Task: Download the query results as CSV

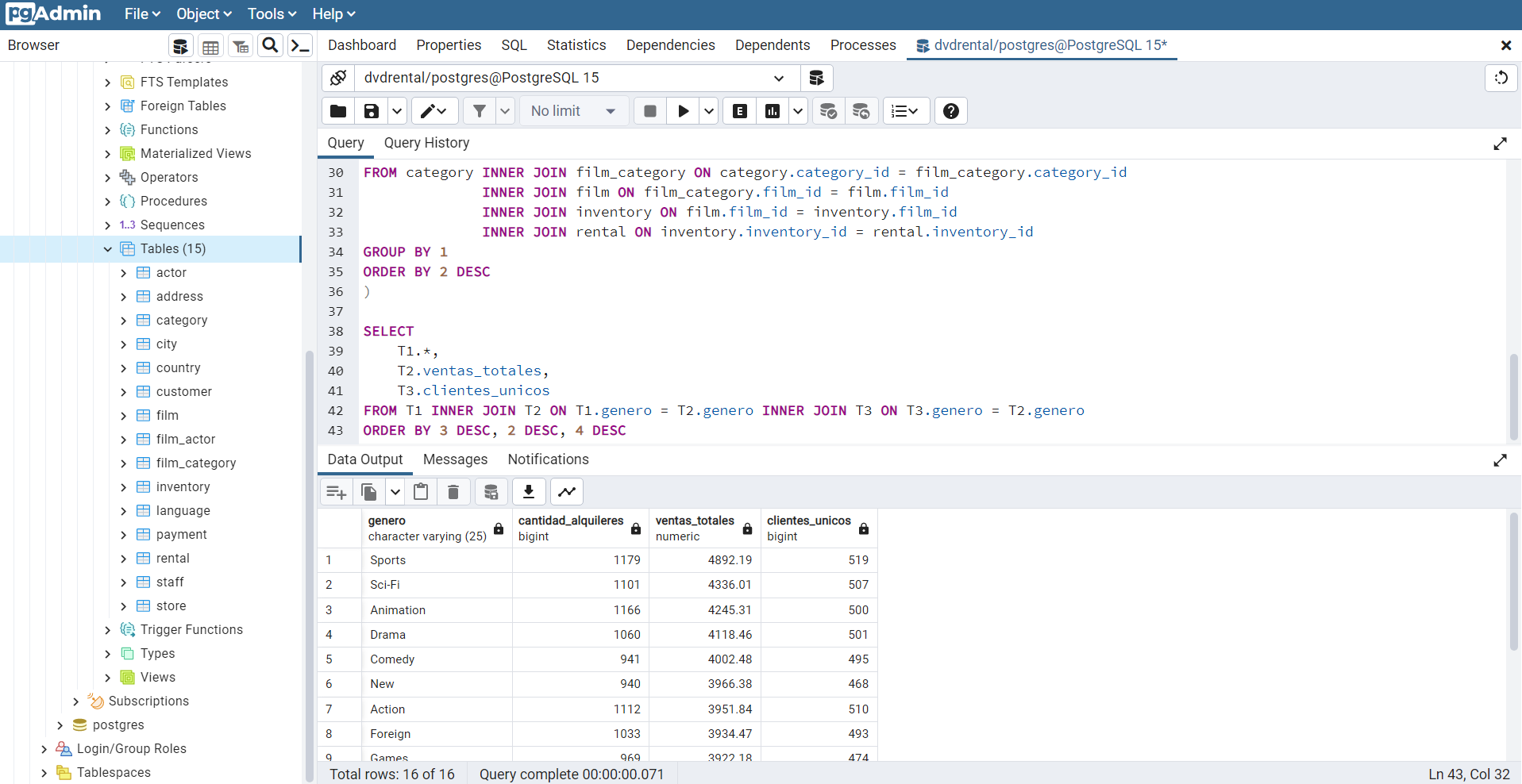Action: tap(528, 491)
